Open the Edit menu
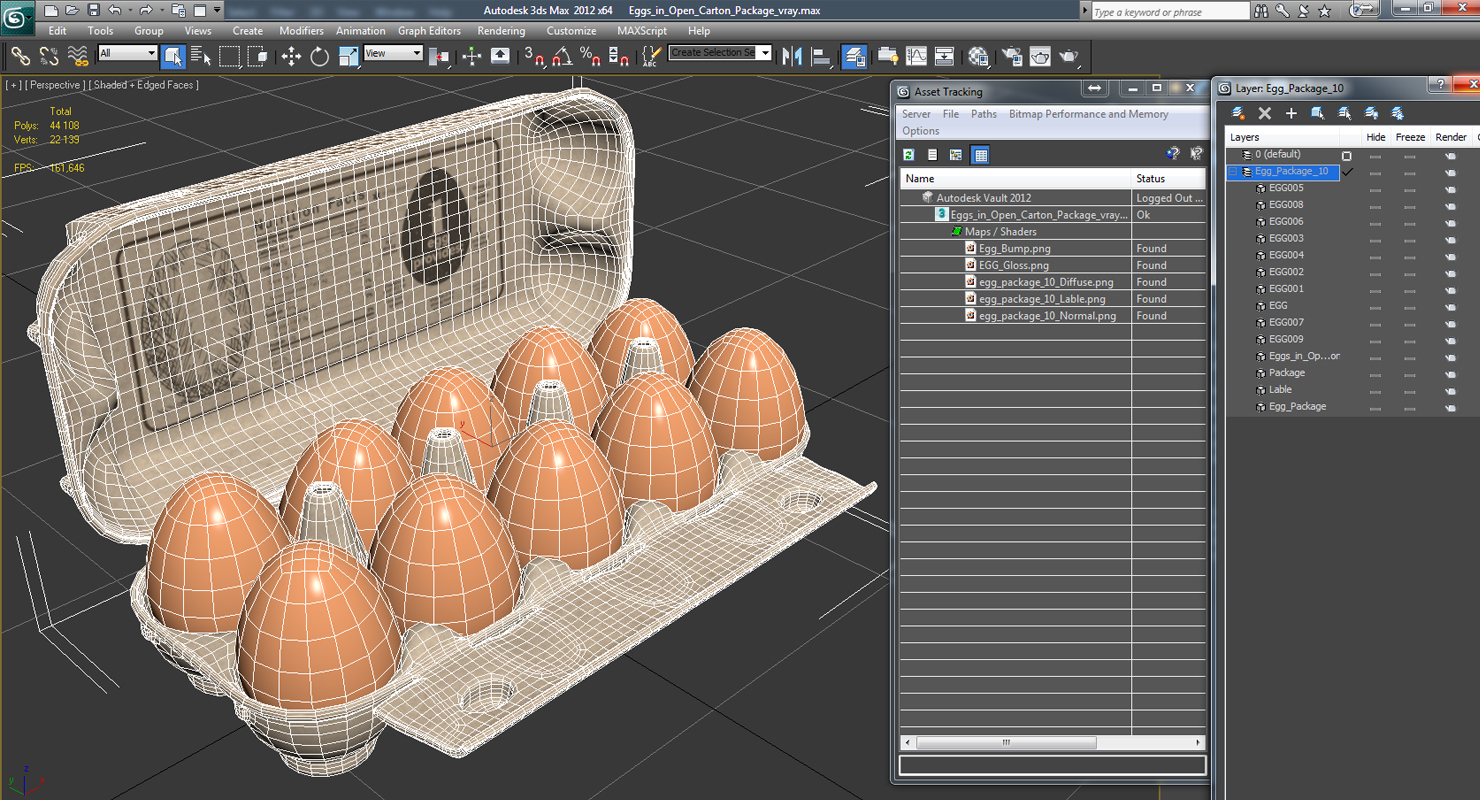Image resolution: width=1480 pixels, height=800 pixels. (58, 31)
